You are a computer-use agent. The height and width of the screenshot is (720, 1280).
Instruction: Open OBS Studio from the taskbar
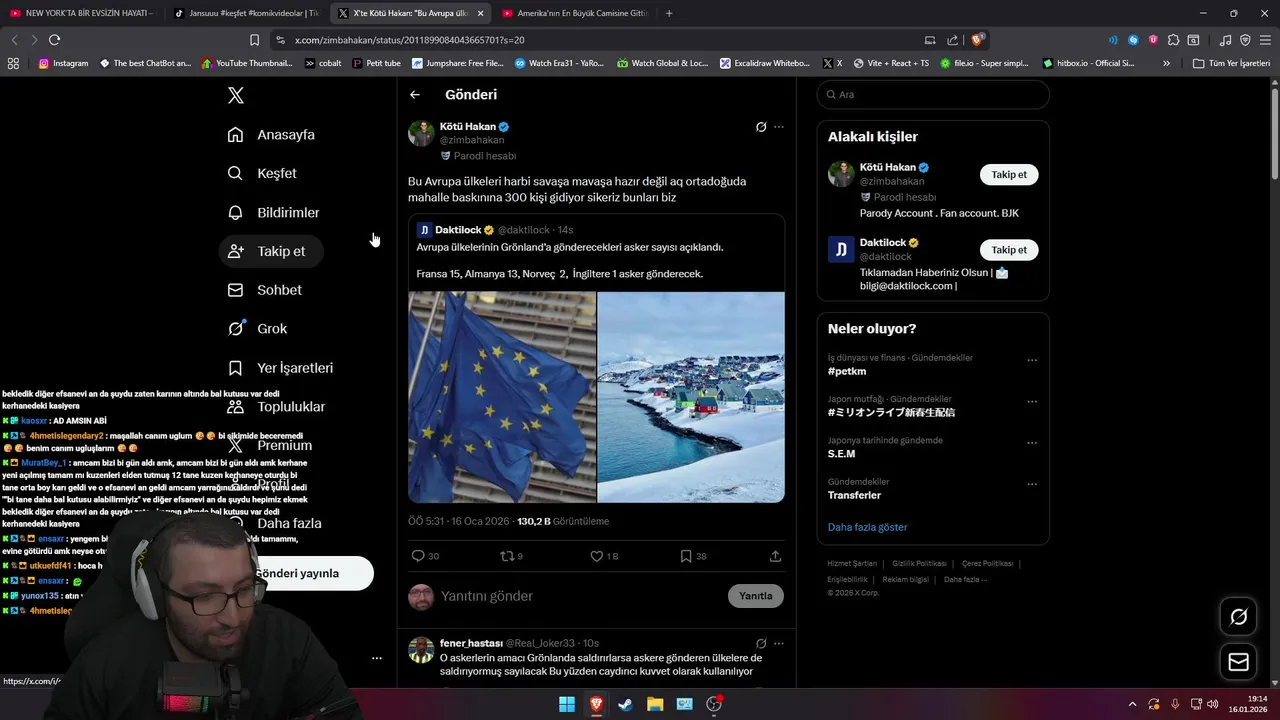point(714,704)
